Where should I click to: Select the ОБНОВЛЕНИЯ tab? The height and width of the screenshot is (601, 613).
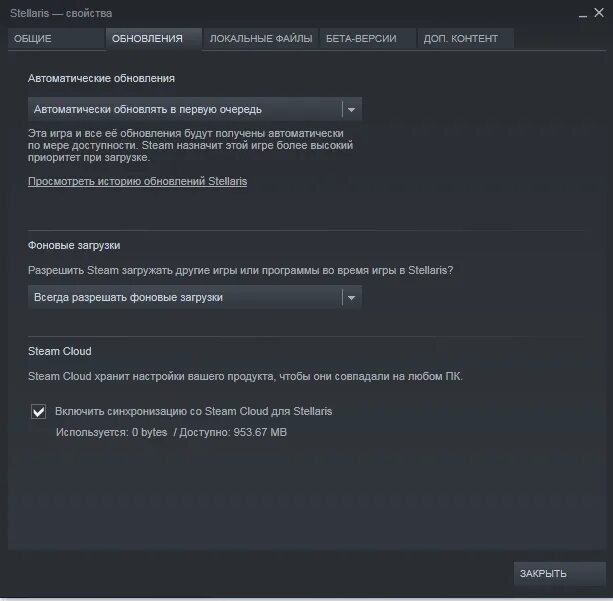click(154, 39)
